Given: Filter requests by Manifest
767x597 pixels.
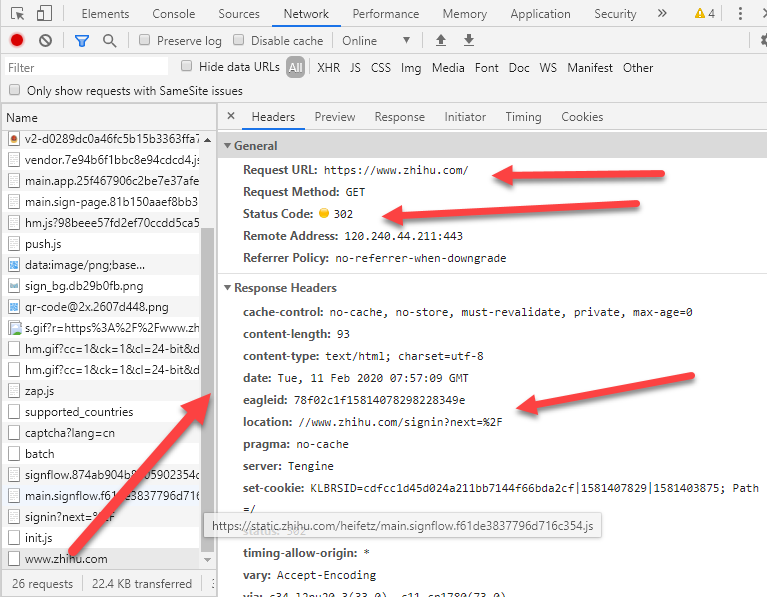Looking at the screenshot, I should tap(590, 68).
